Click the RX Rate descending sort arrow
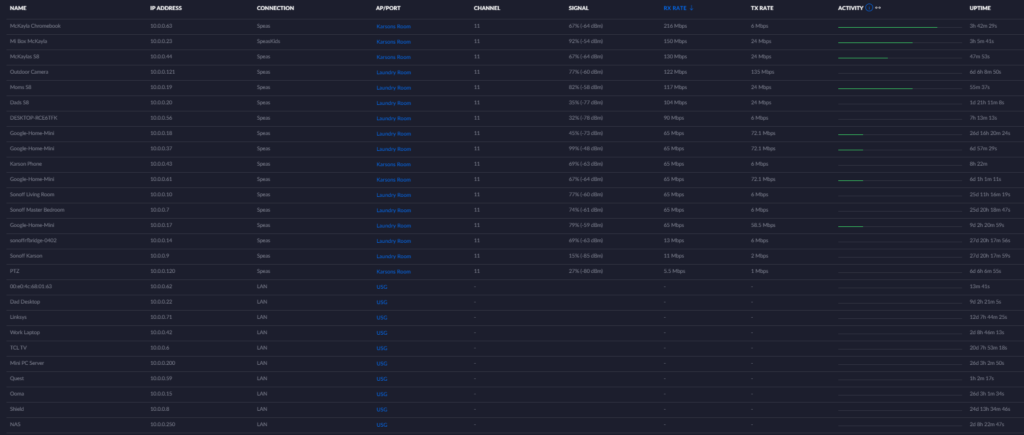The width and height of the screenshot is (1024, 435). tap(693, 8)
